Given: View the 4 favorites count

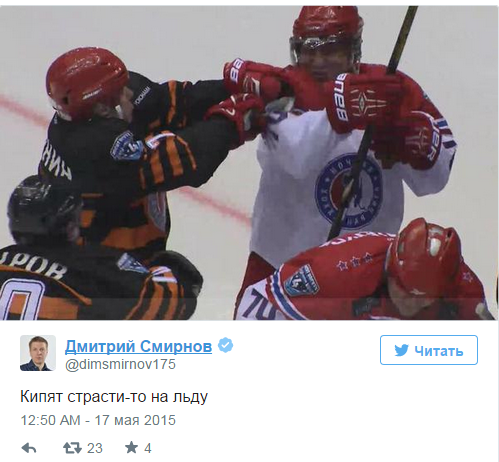Looking at the screenshot, I should pyautogui.click(x=148, y=448).
